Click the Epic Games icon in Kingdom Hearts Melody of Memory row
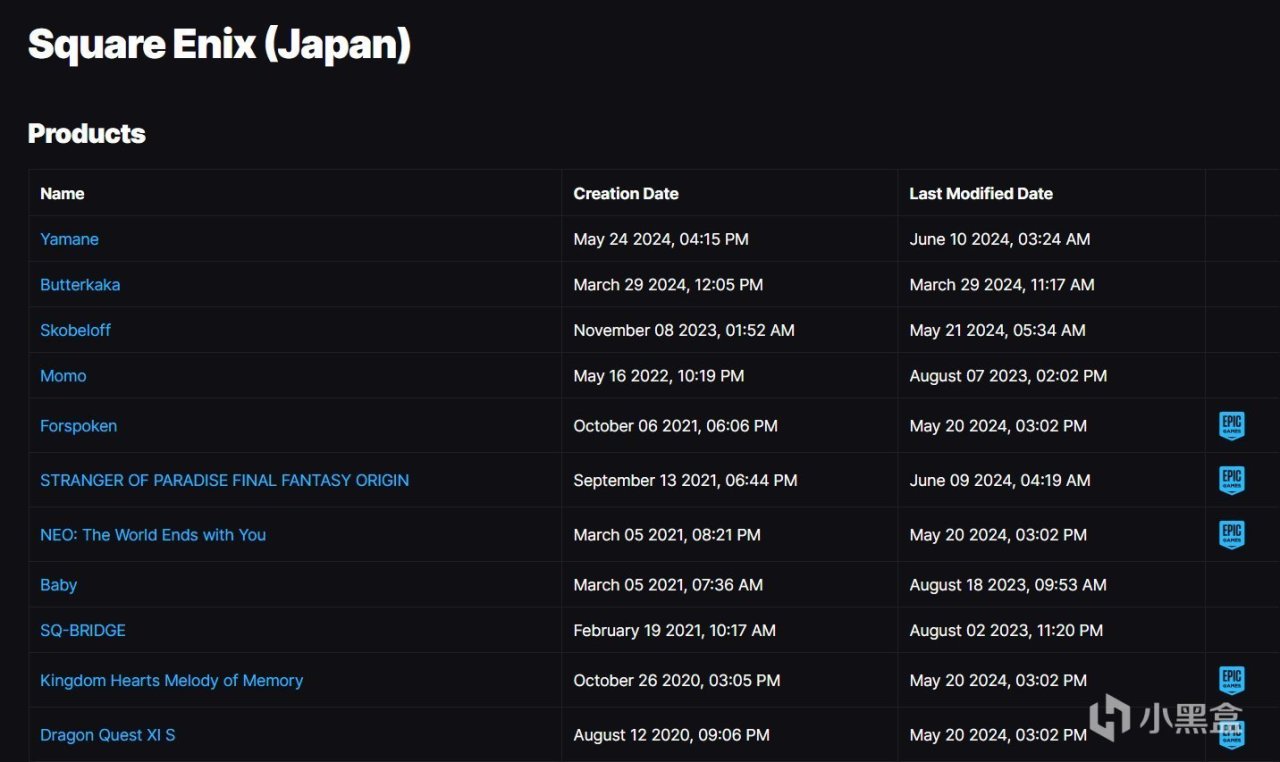This screenshot has height=762, width=1280. pyautogui.click(x=1232, y=681)
